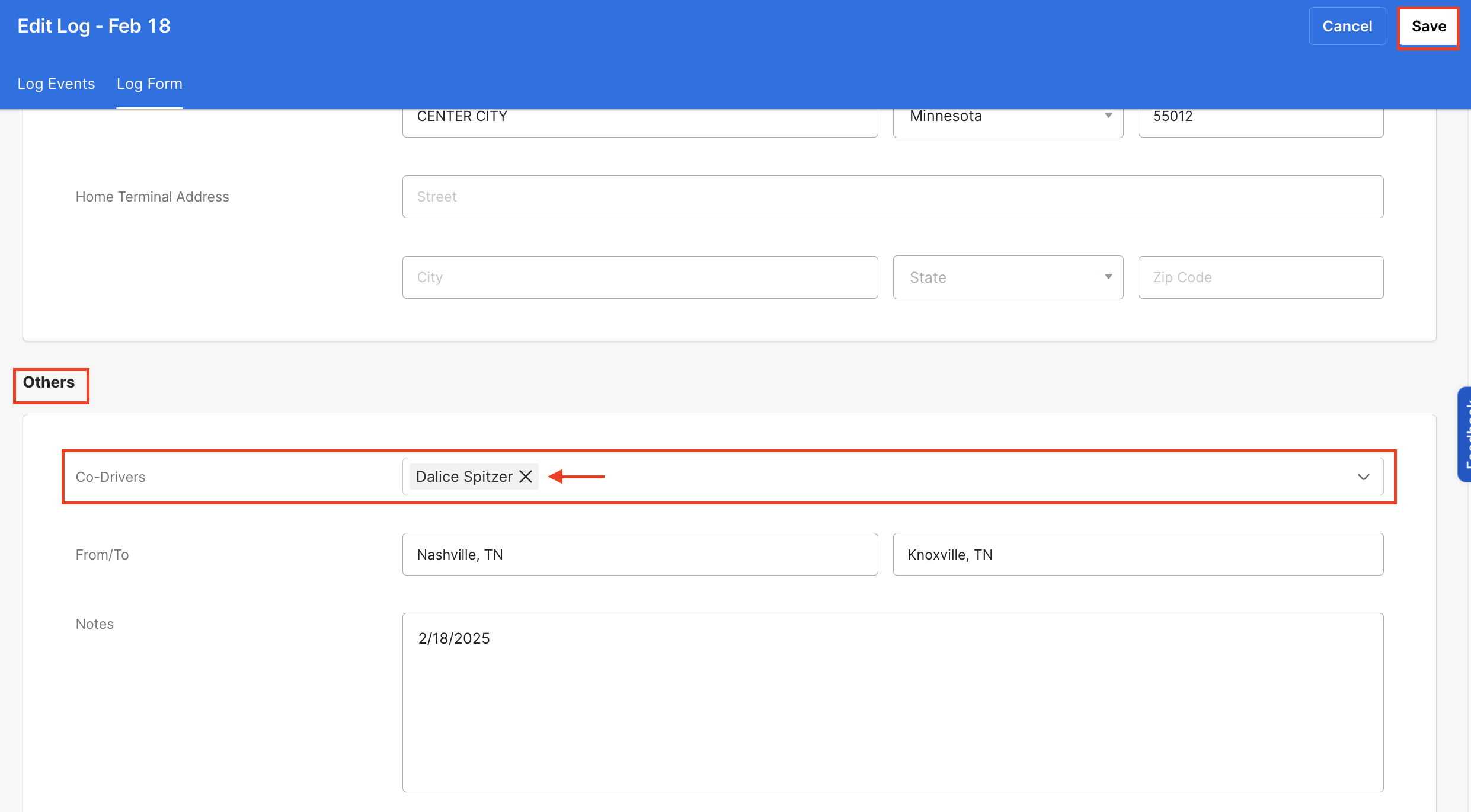Click the Edit Log - Feb 18 title
The height and width of the screenshot is (812, 1471).
point(94,26)
